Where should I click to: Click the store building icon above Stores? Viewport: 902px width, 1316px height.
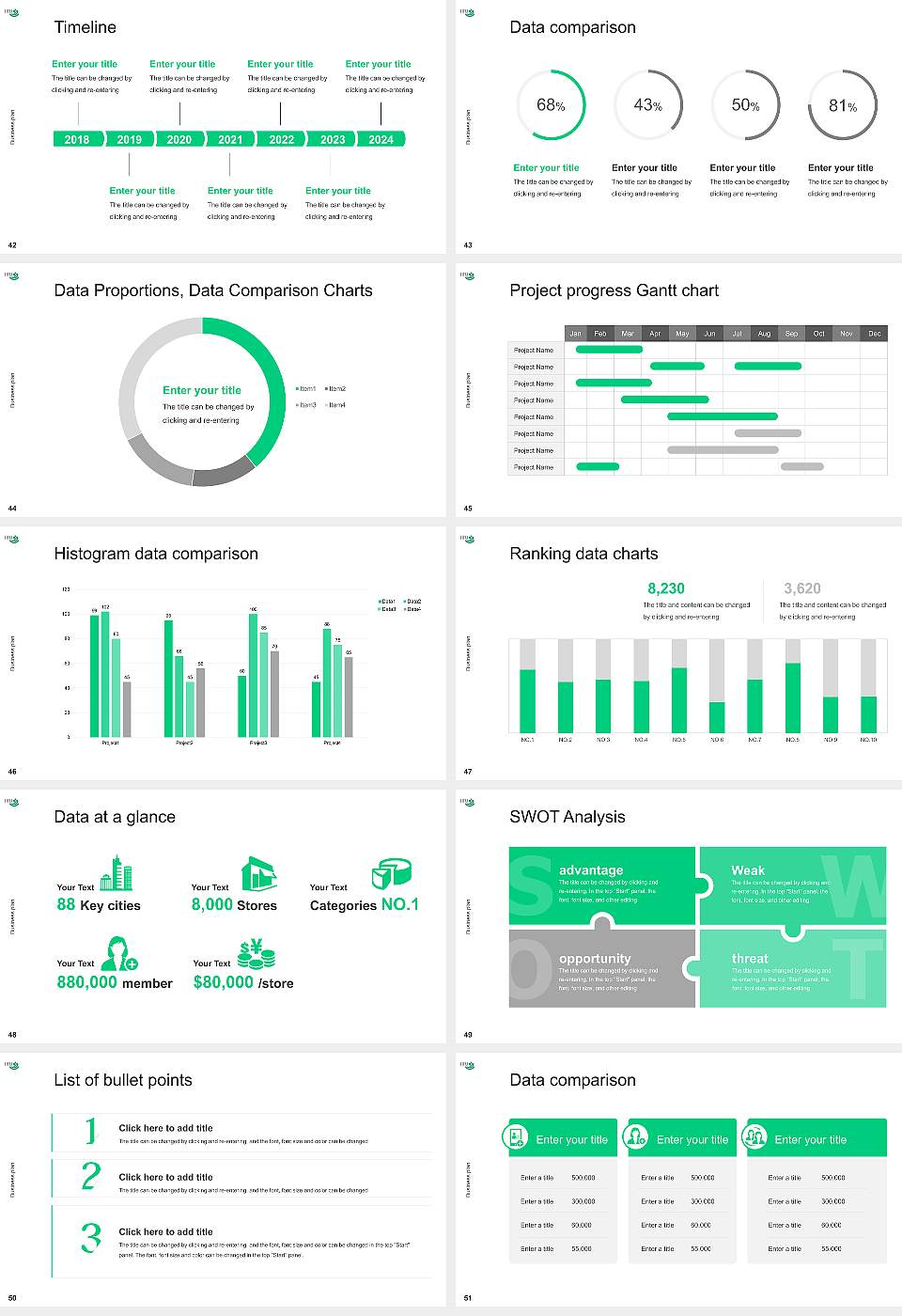[x=258, y=873]
